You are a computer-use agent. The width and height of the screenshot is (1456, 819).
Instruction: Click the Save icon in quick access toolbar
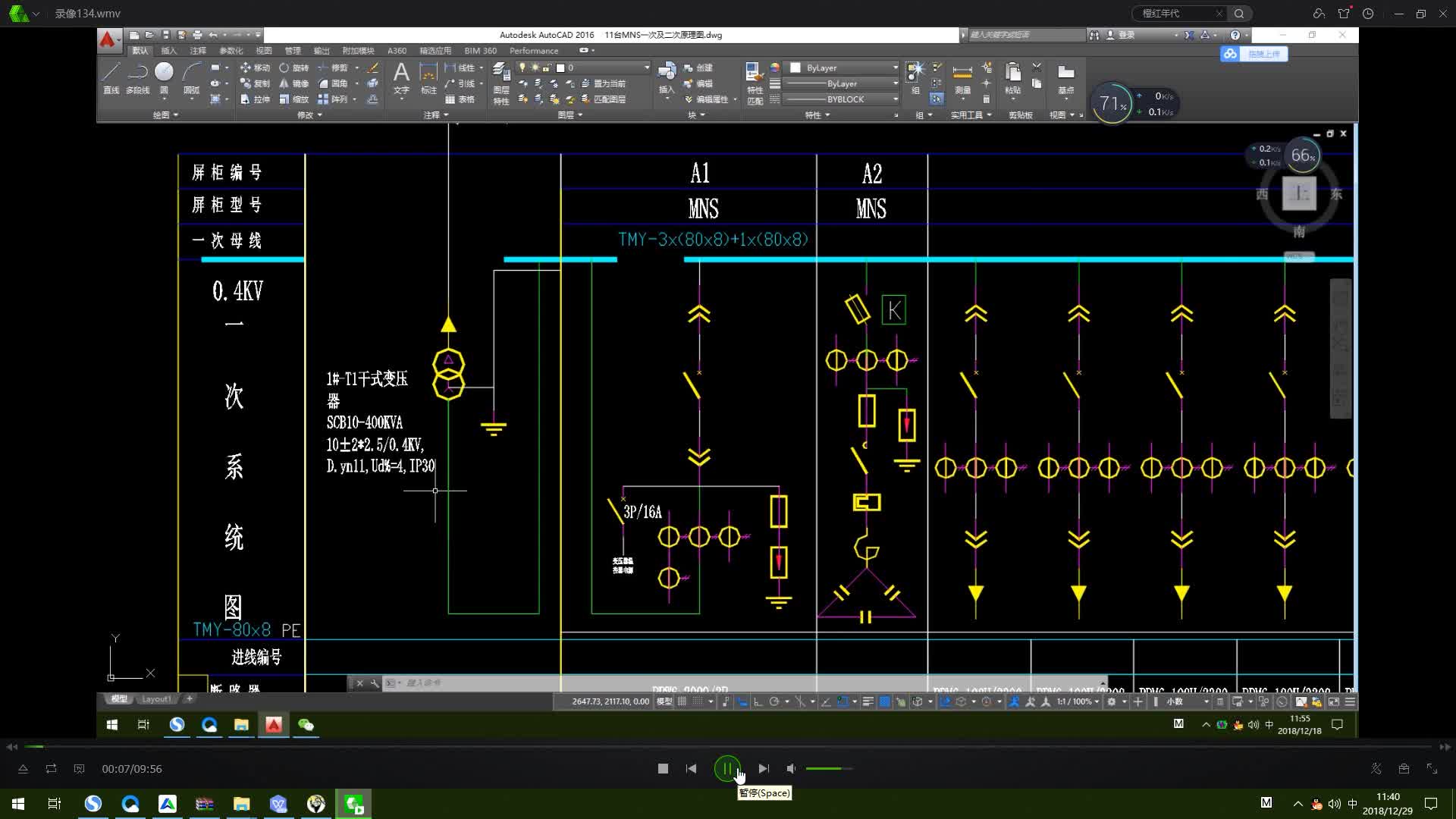coord(165,35)
